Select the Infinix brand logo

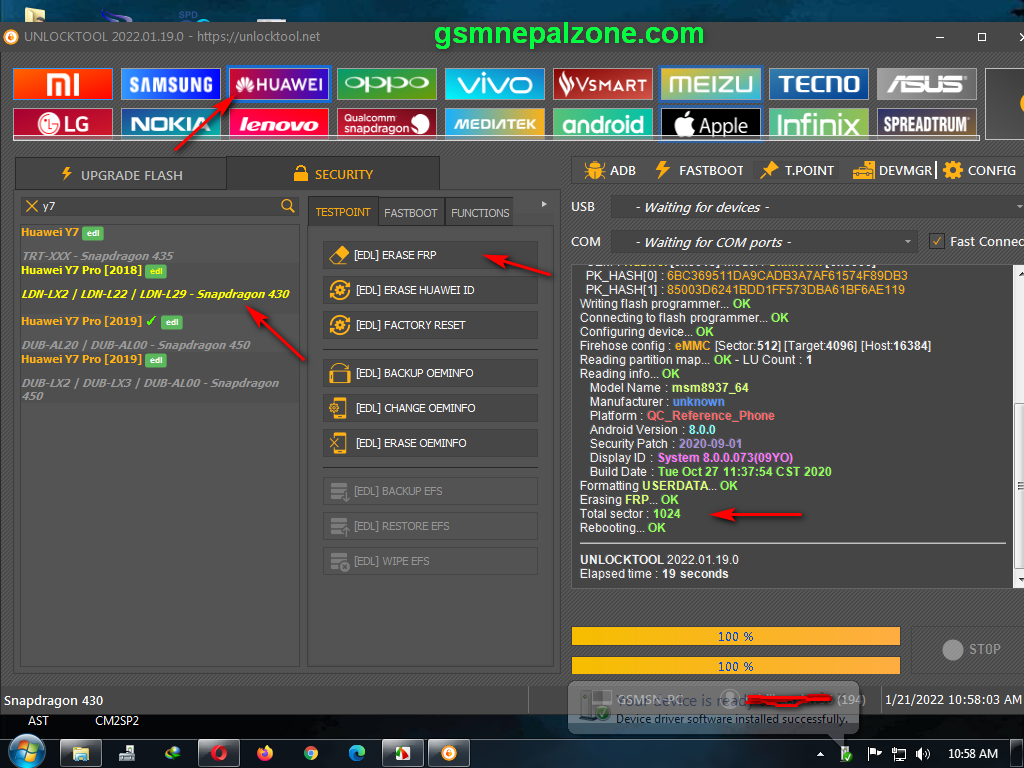(x=819, y=123)
